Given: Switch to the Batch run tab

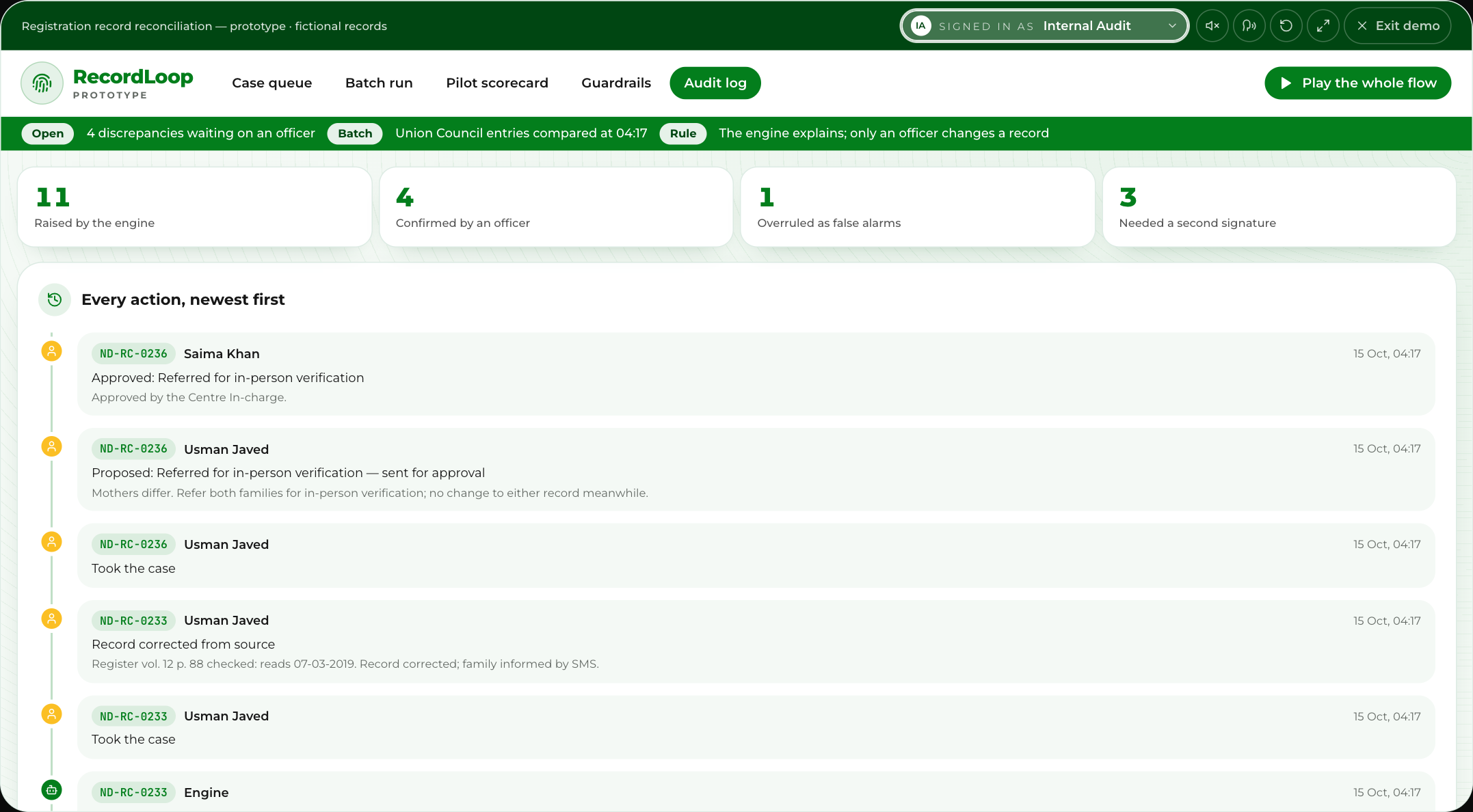Looking at the screenshot, I should (379, 83).
